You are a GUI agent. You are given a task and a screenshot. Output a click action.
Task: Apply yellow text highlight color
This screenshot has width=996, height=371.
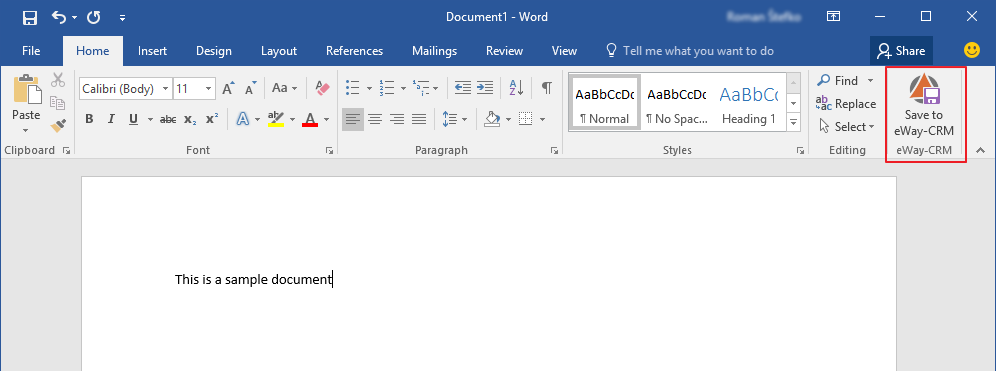point(276,119)
